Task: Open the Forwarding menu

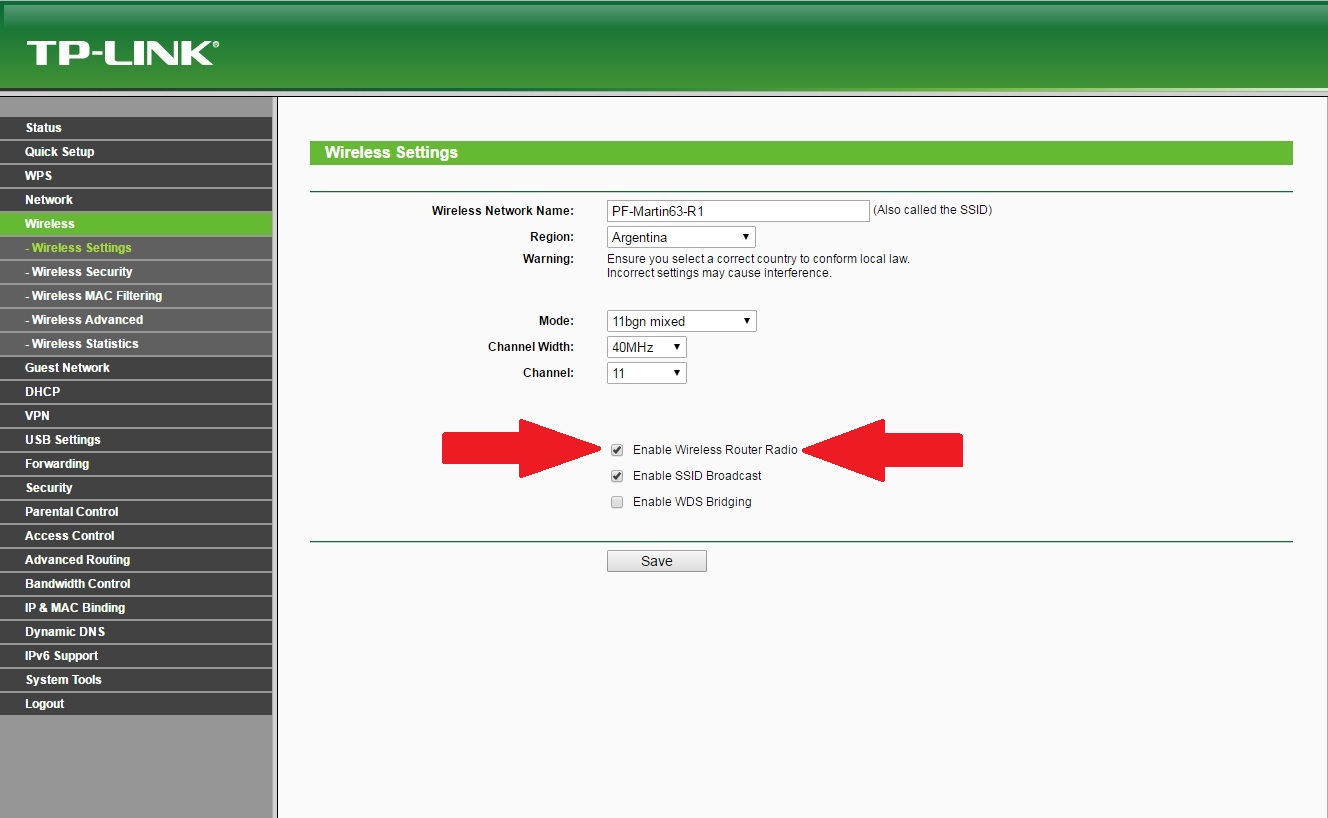Action: (136, 464)
